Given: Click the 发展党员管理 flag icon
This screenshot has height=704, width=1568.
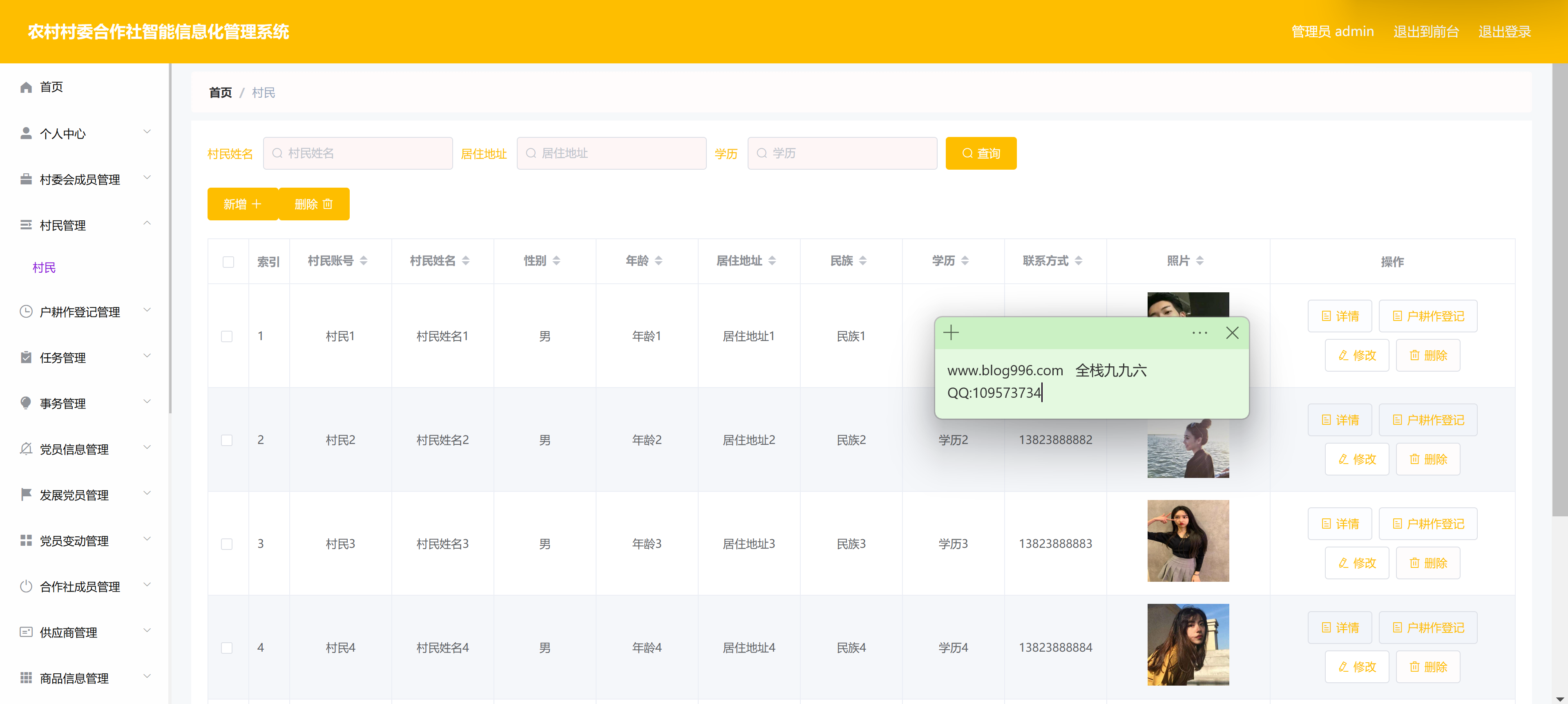Looking at the screenshot, I should (x=26, y=495).
